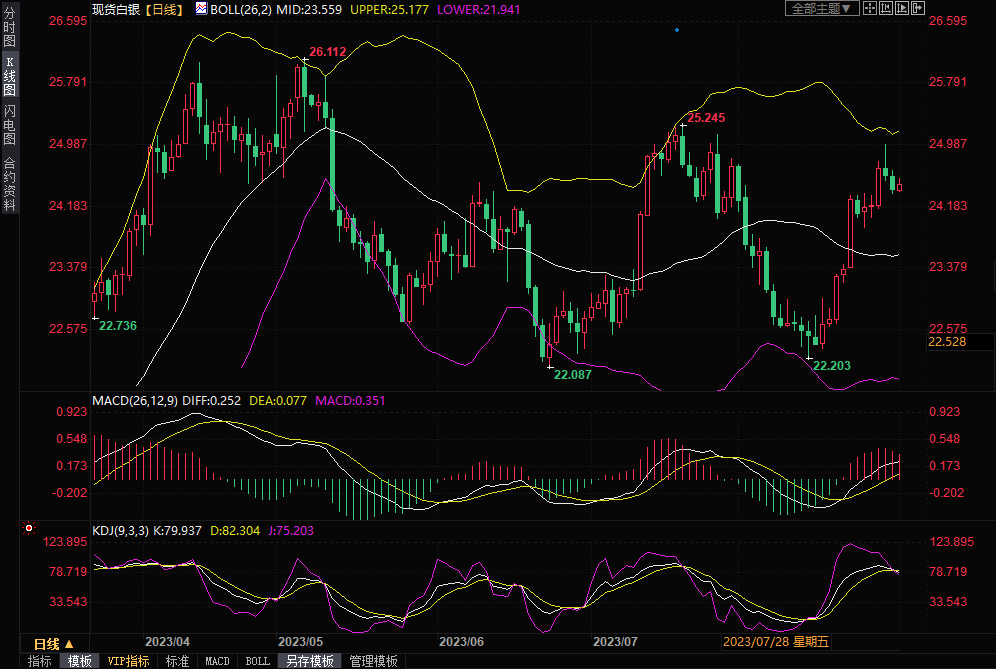Click the VIP指标 bottom tab

pyautogui.click(x=128, y=661)
